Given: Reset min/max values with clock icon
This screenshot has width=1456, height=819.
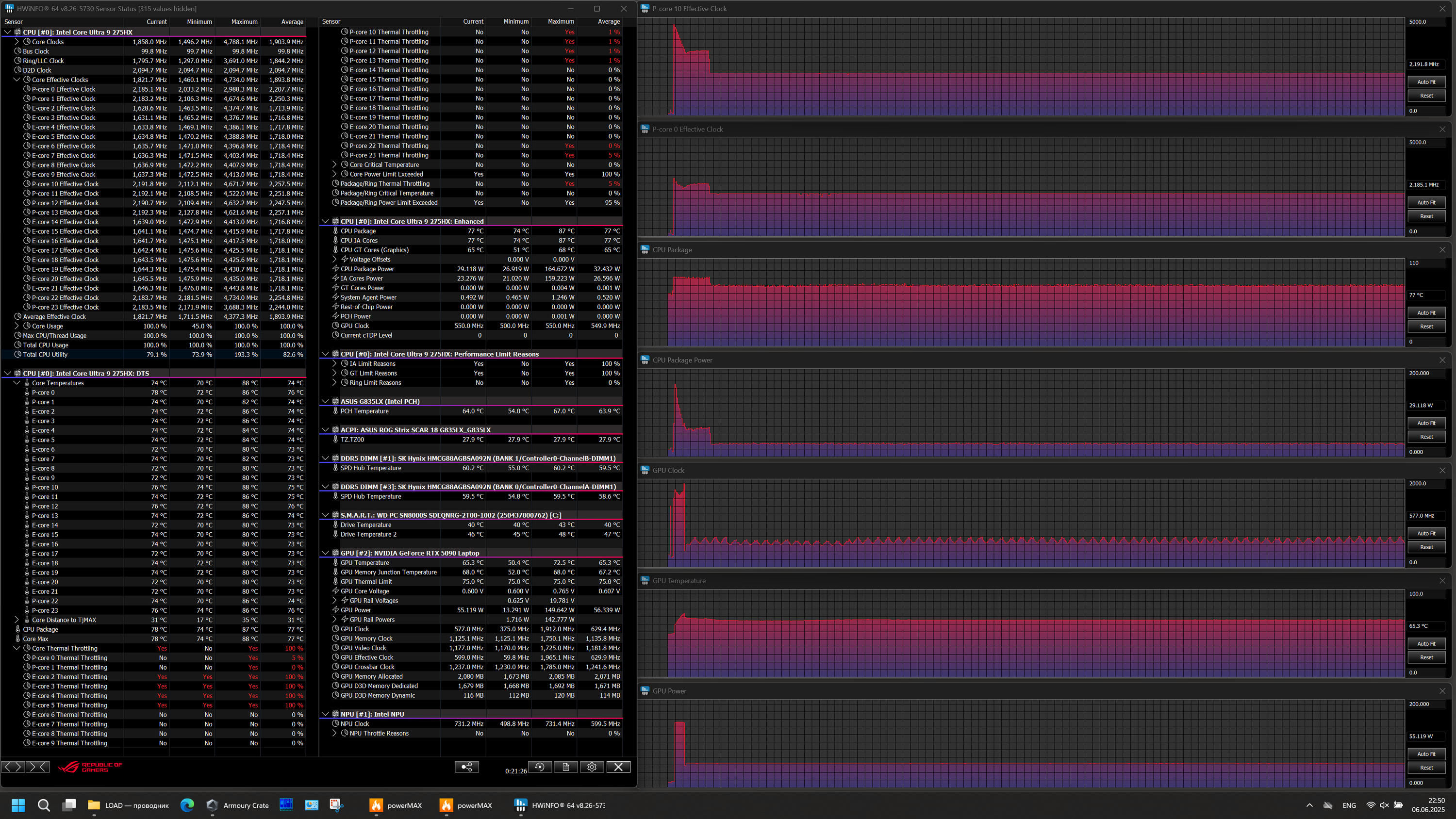Looking at the screenshot, I should (540, 767).
